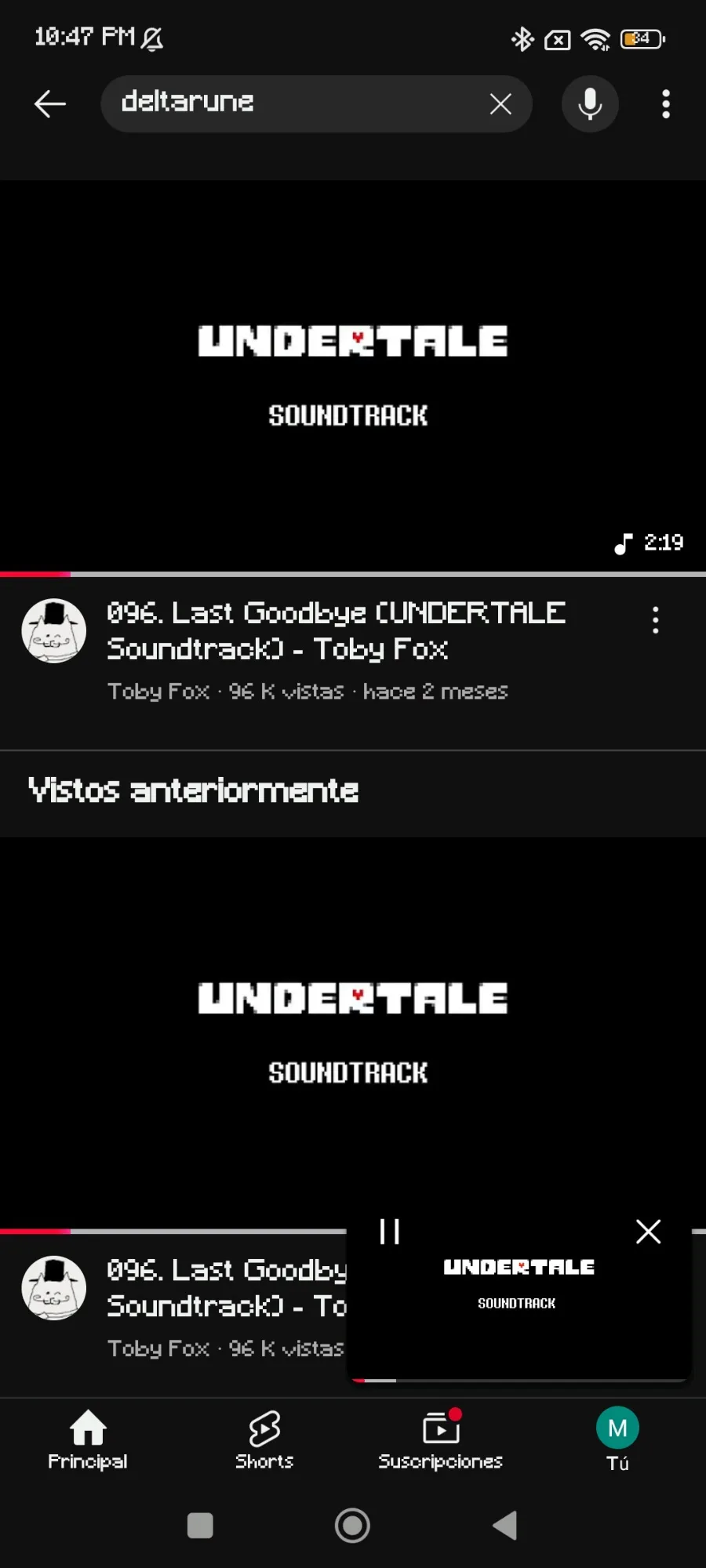Seek on the miniplayer progress bar
Screen dimensions: 706x1568
click(519, 1380)
